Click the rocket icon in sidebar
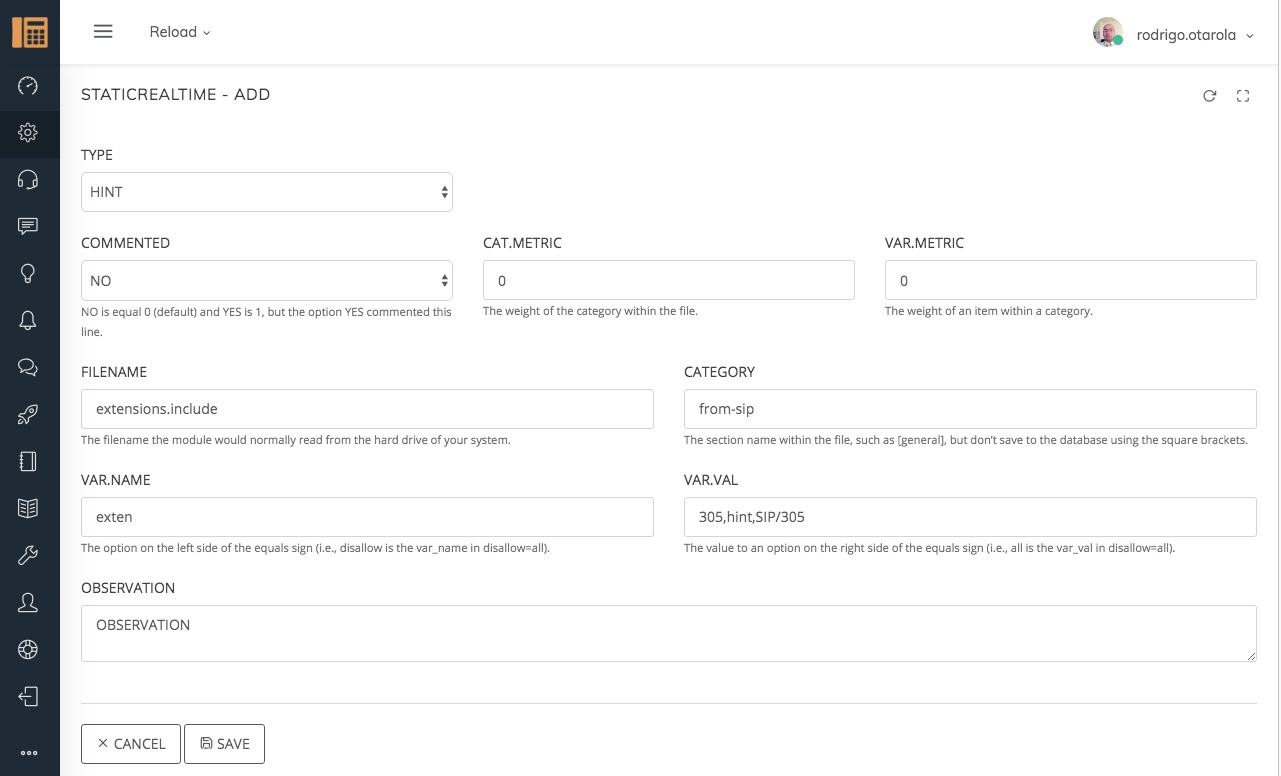Image resolution: width=1281 pixels, height=776 pixels. (28, 415)
